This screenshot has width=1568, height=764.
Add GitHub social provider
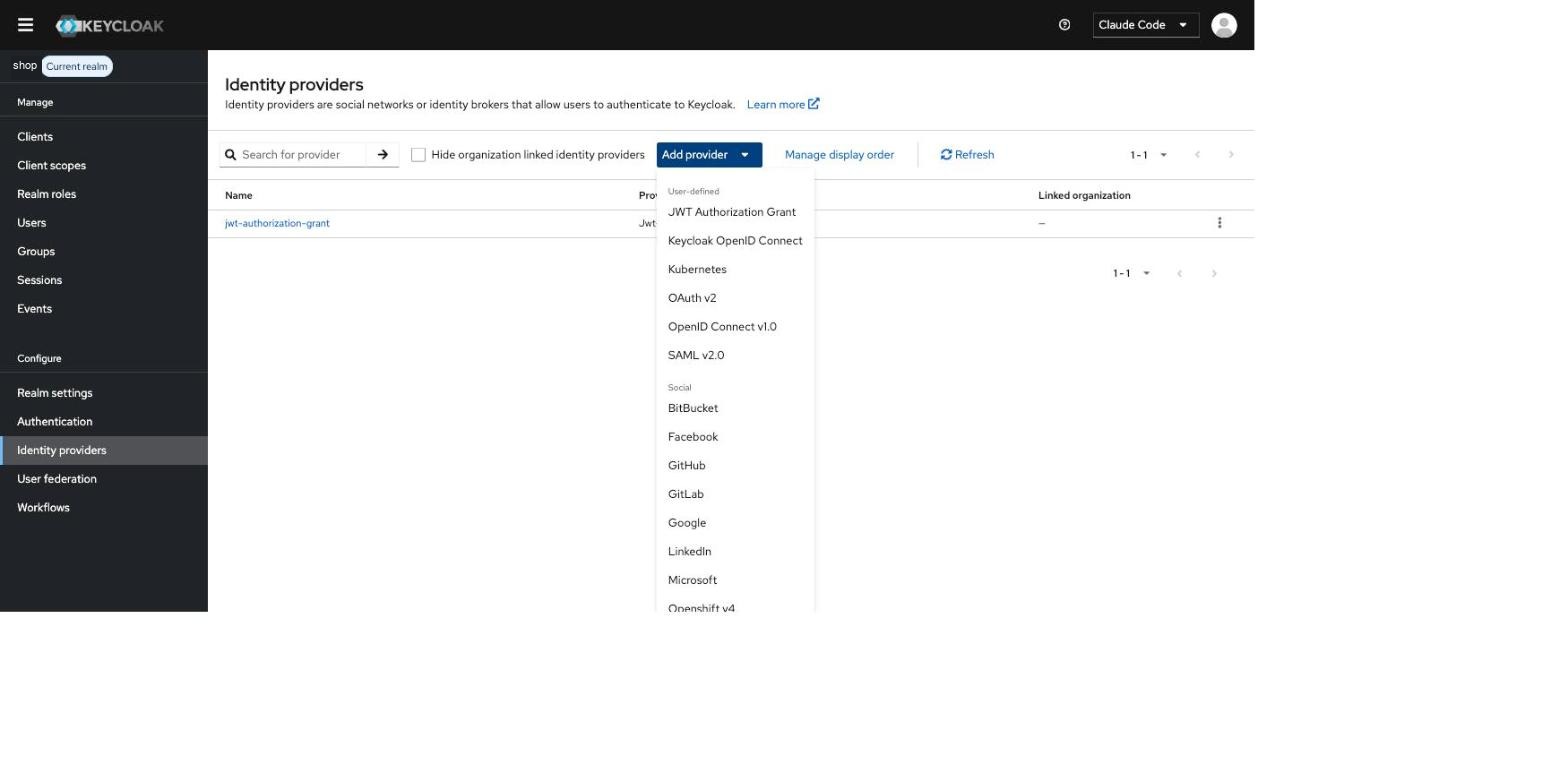pyautogui.click(x=735, y=466)
